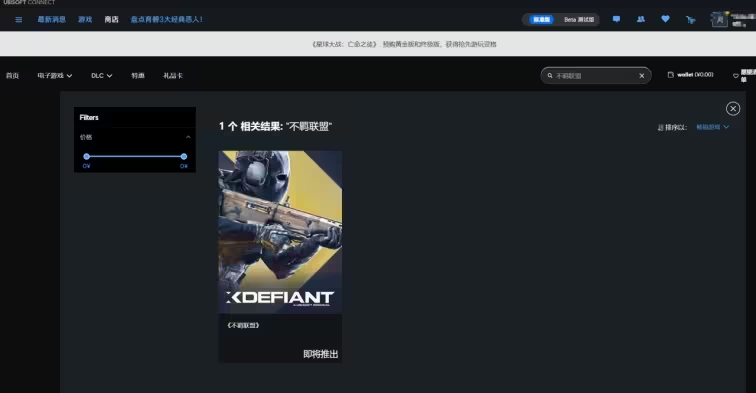
Task: Go to the 商店 tab
Action: 111,20
